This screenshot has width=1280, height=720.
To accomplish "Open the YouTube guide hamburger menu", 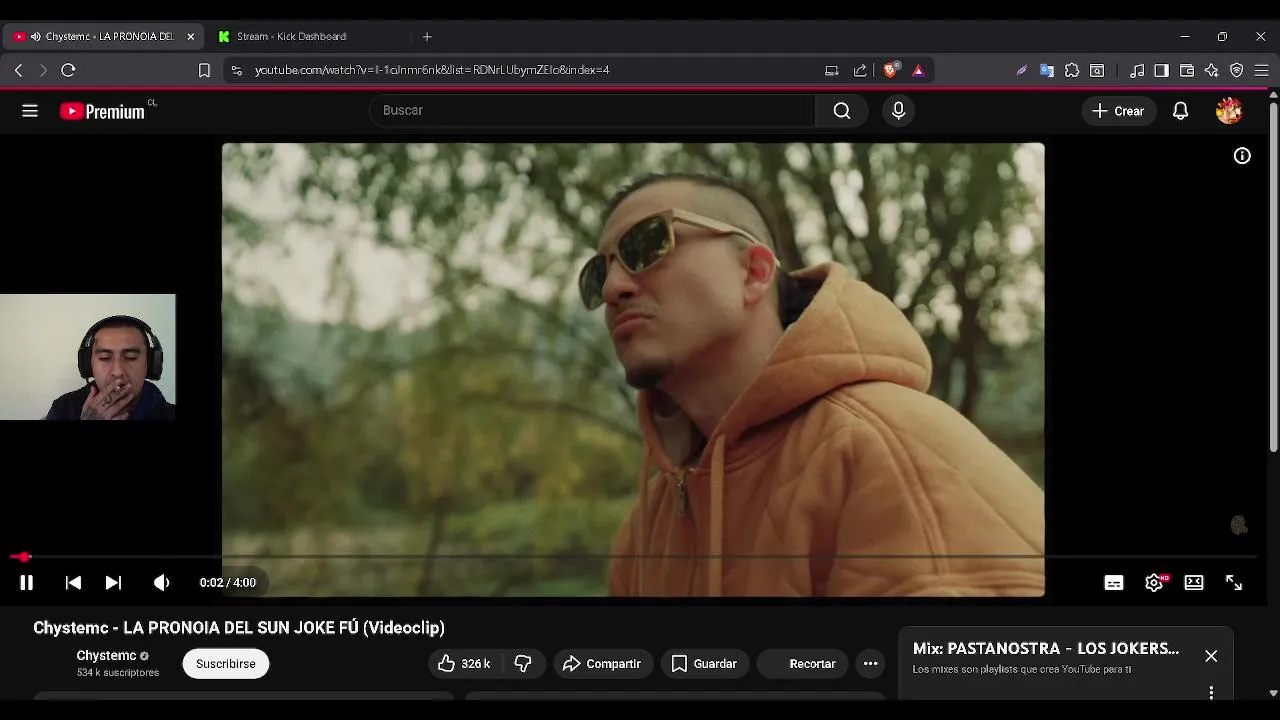I will [x=30, y=111].
